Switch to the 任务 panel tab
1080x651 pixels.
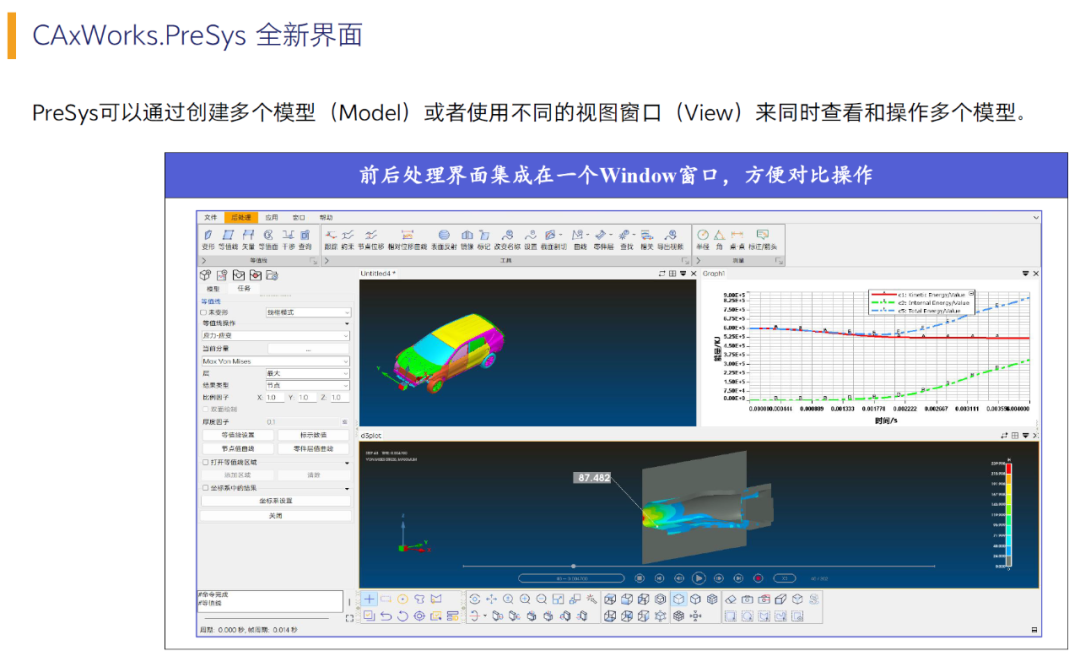[245, 289]
